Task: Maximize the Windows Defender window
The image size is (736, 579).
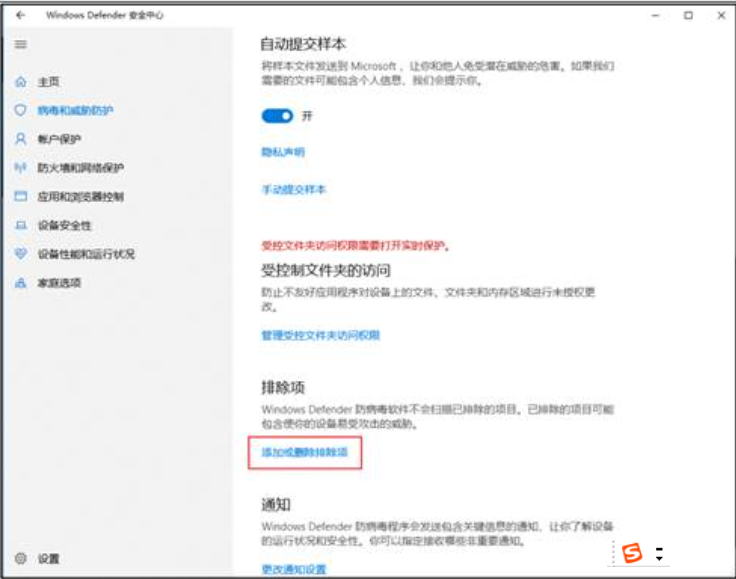Action: [x=688, y=15]
